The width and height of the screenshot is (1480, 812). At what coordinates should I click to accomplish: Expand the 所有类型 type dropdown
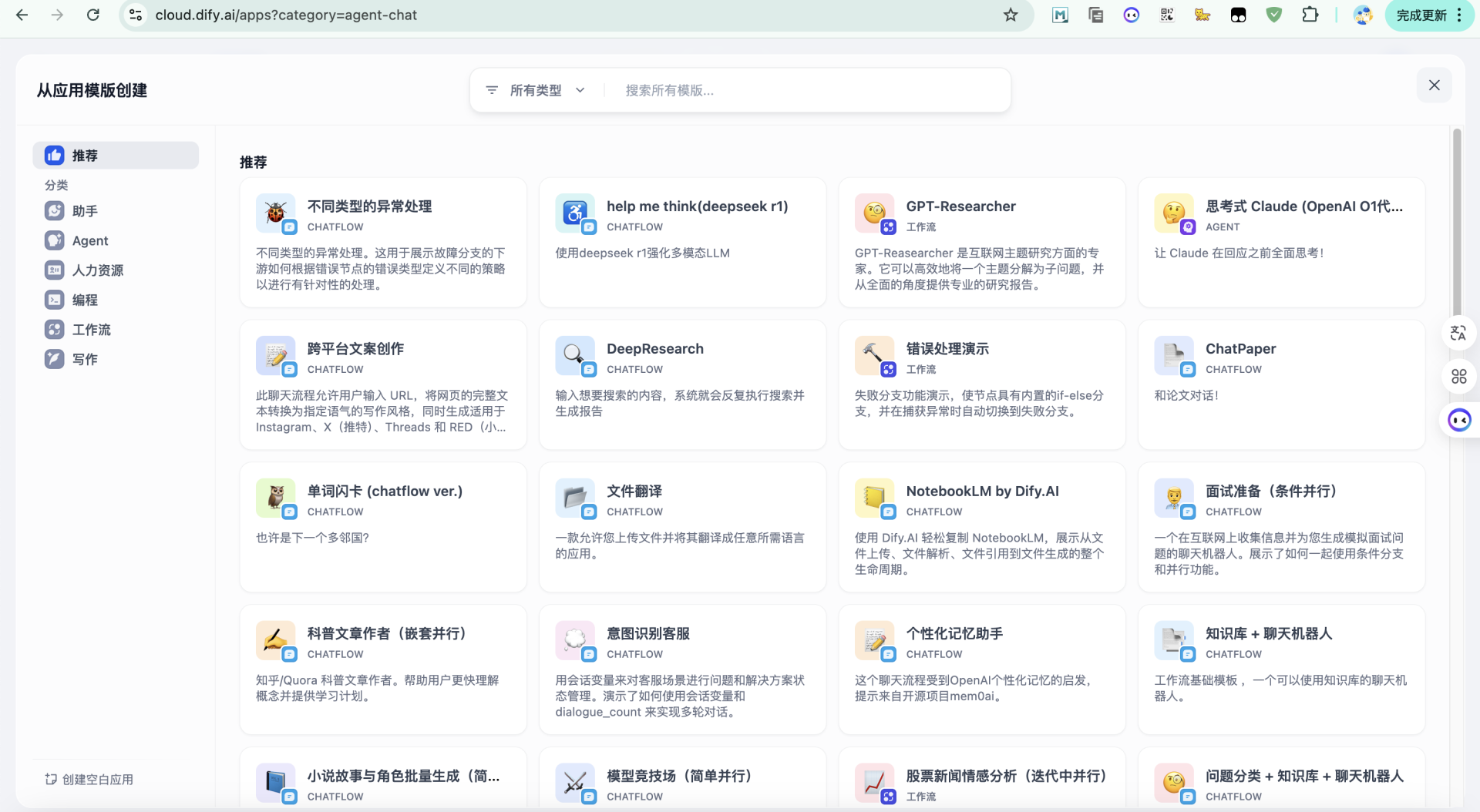pyautogui.click(x=547, y=90)
